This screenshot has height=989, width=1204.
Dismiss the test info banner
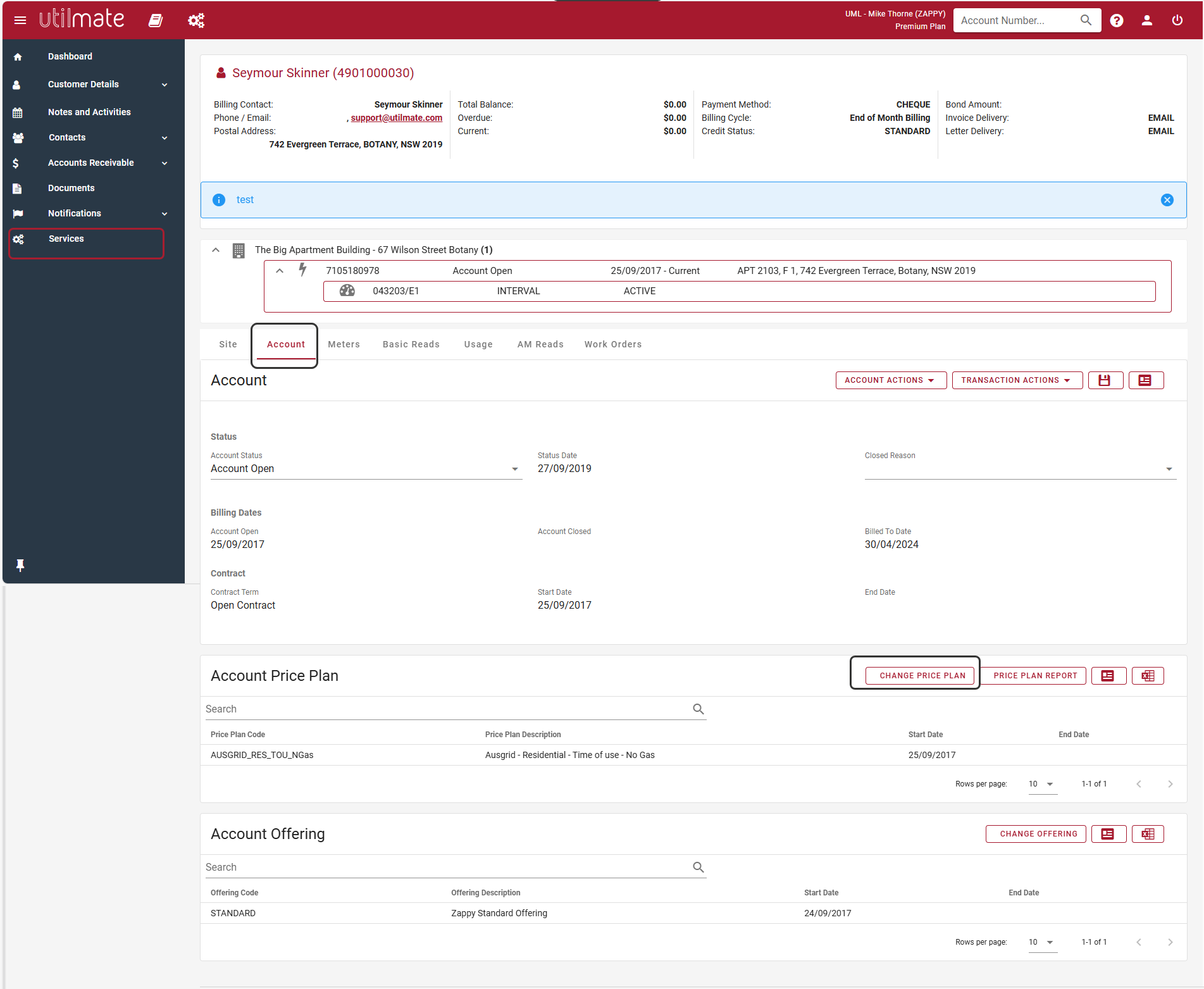[x=1167, y=200]
